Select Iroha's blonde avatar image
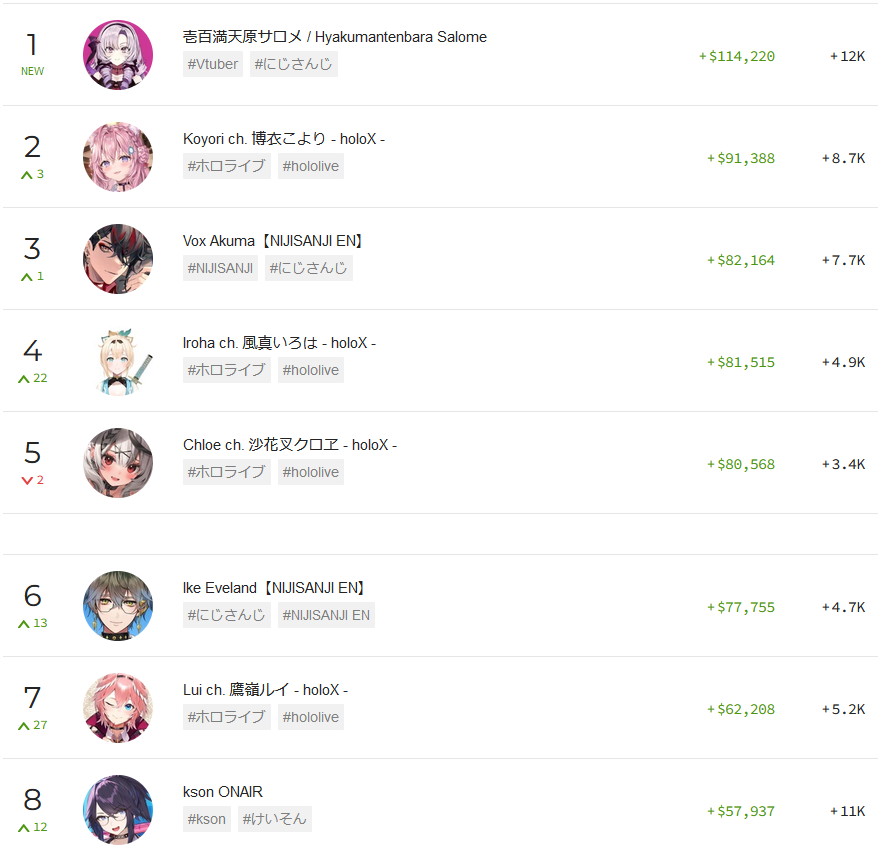878x849 pixels. (118, 361)
